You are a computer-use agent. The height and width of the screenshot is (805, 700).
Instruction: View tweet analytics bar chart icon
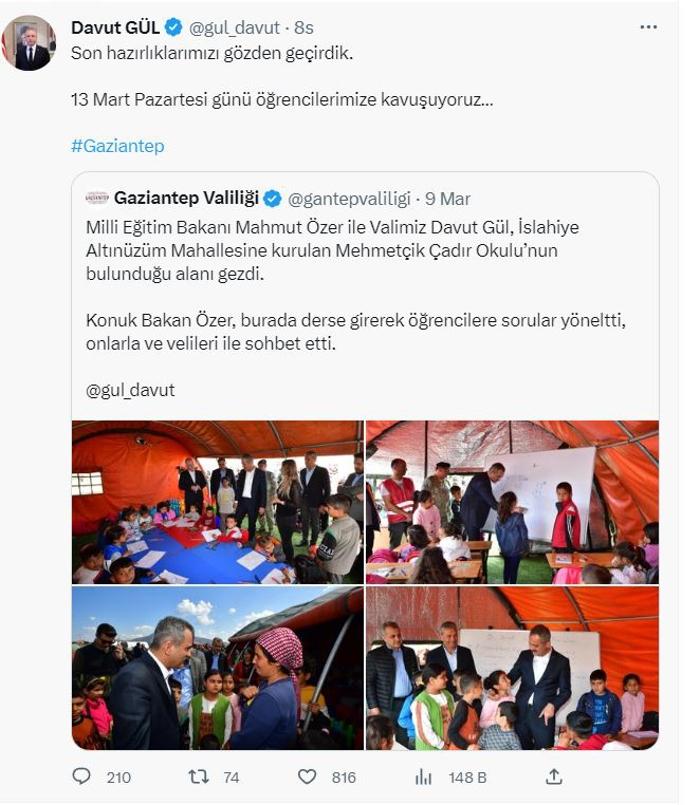pyautogui.click(x=423, y=777)
